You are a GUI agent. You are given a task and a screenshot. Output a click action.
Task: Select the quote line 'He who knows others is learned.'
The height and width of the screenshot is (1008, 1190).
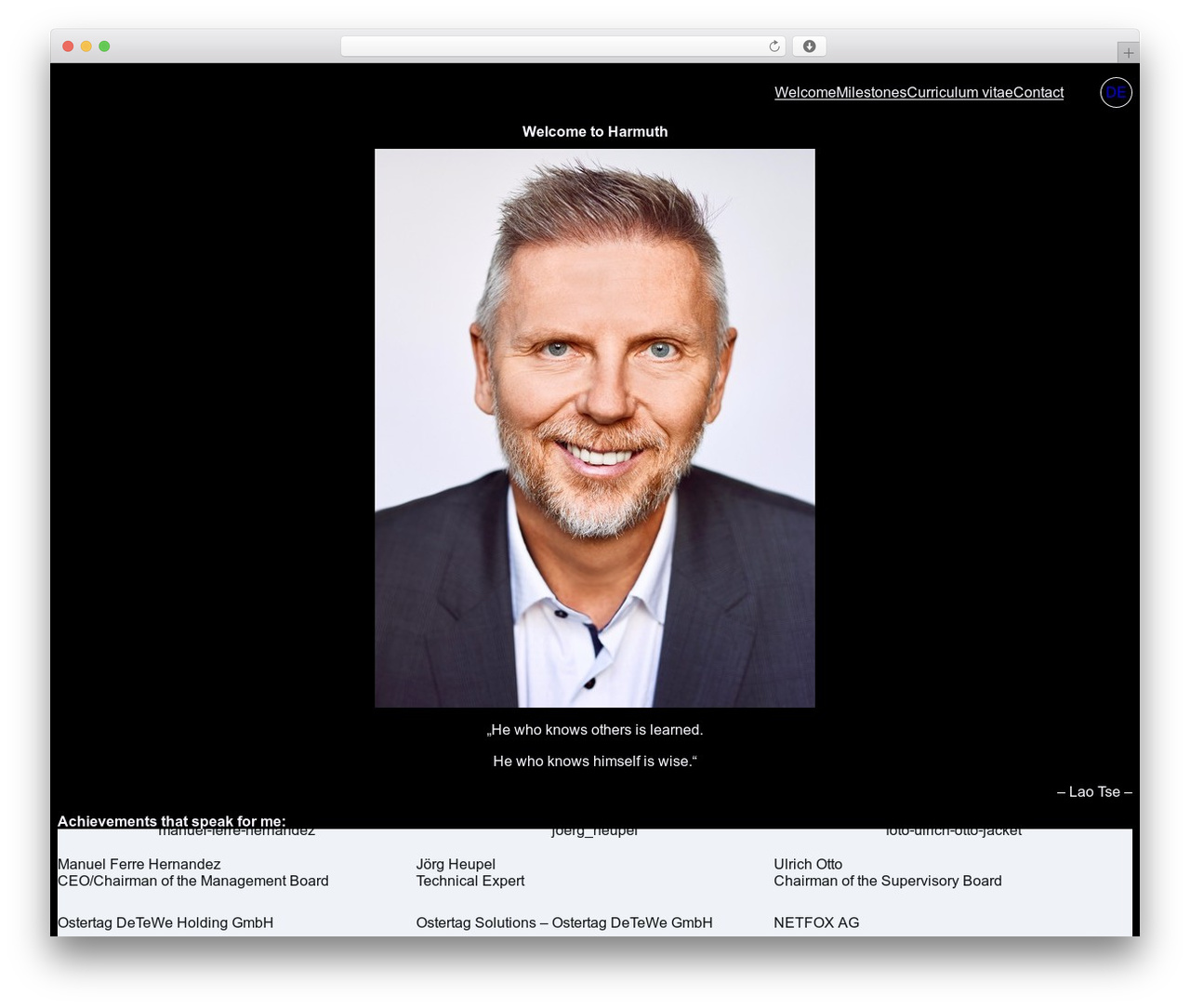tap(595, 730)
